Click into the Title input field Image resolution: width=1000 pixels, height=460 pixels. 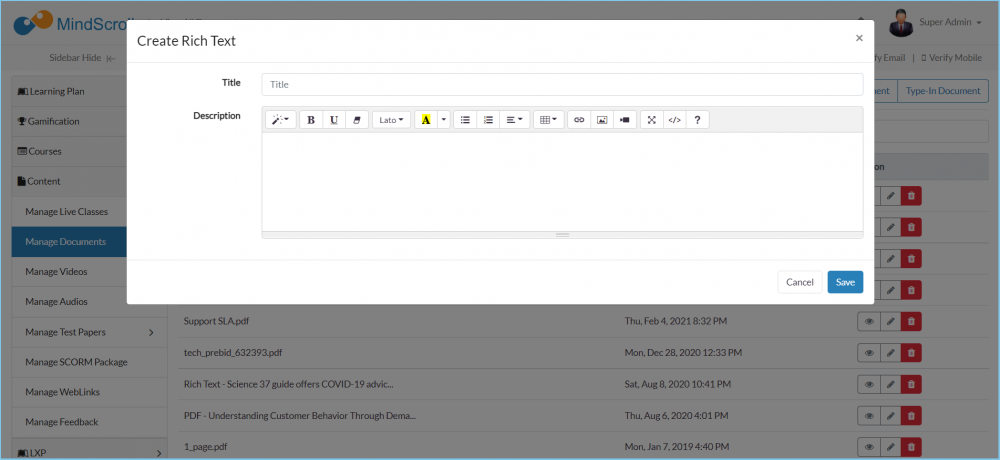tap(562, 84)
